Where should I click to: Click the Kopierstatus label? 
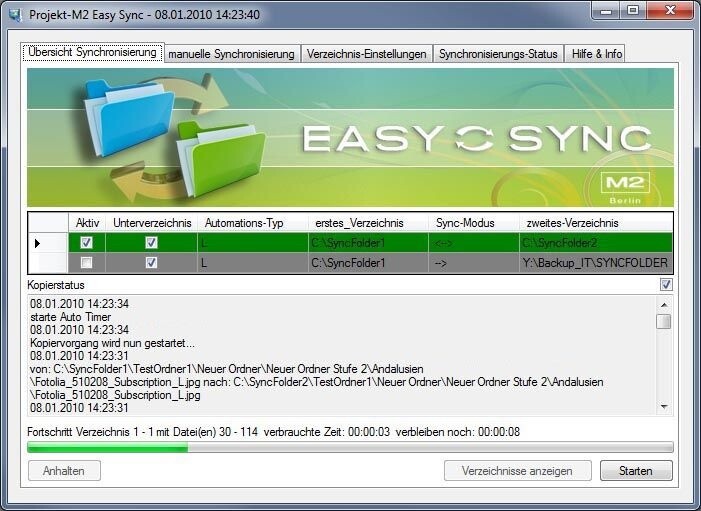56,285
